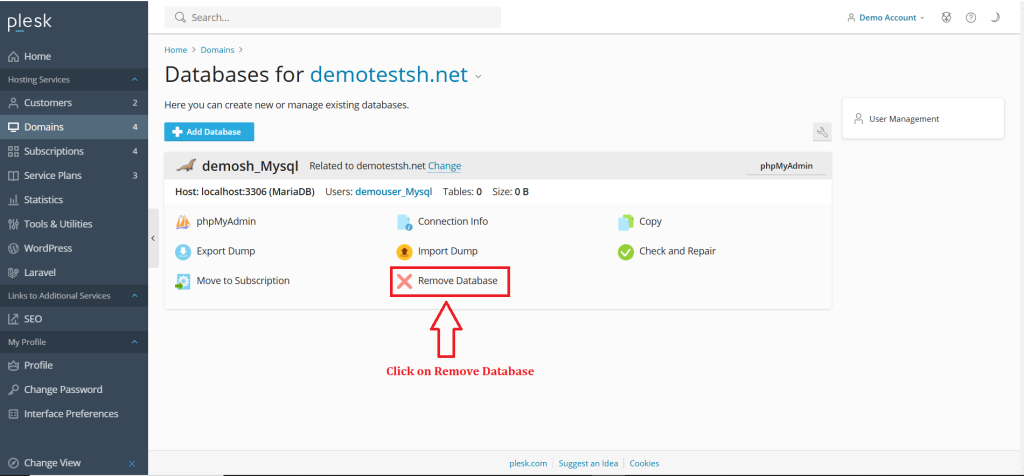Click the Plesk logo
The image size is (1024, 476).
click(x=29, y=22)
